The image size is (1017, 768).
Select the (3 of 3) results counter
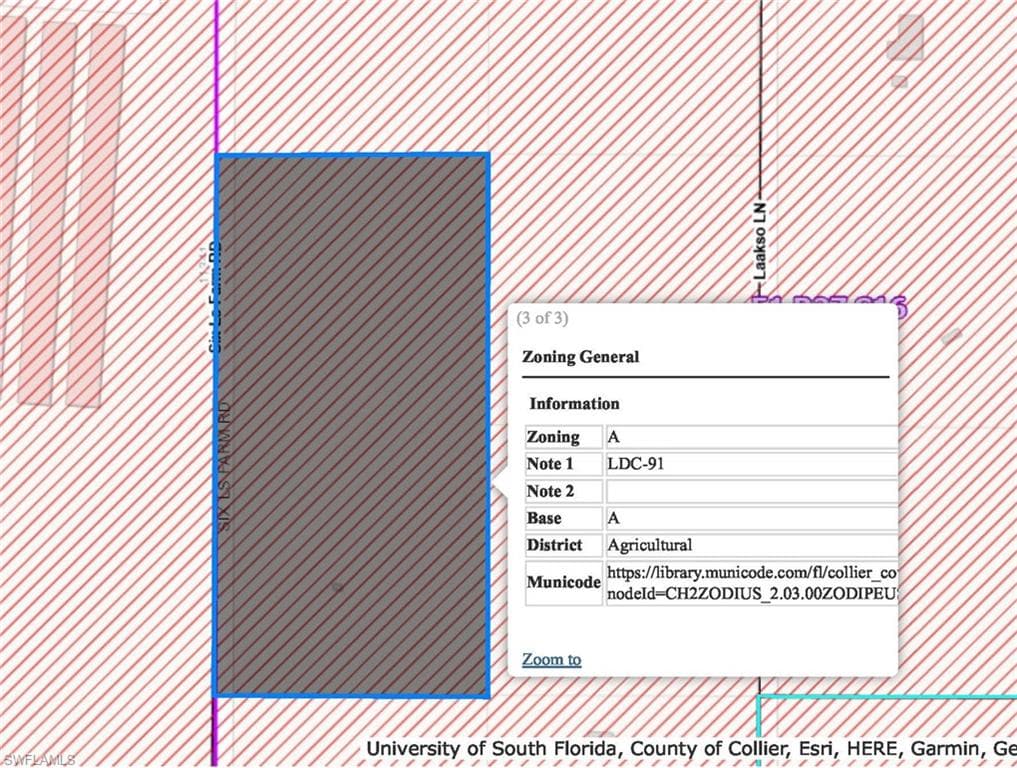tap(542, 318)
